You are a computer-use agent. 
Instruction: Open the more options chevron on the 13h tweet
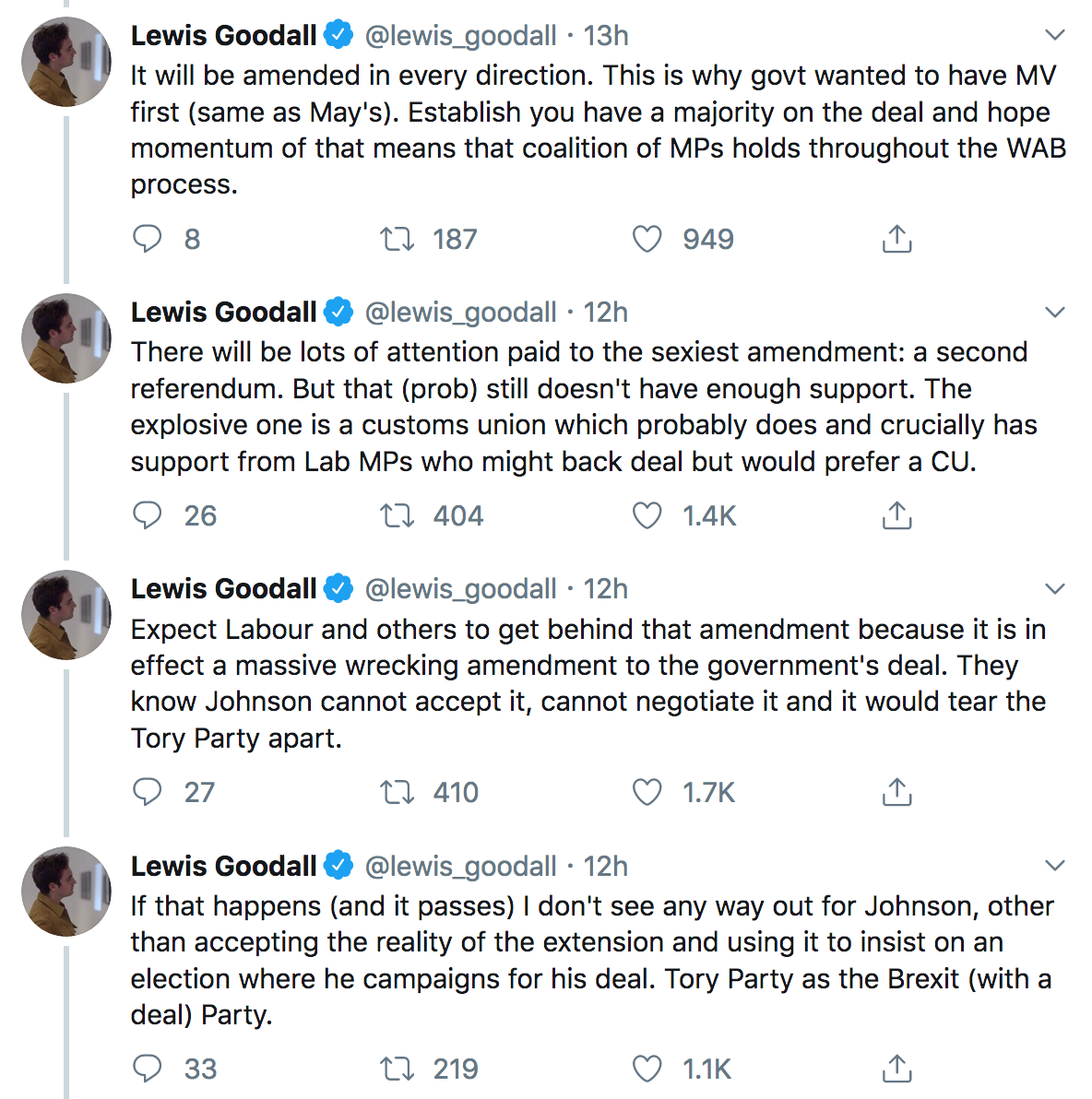pyautogui.click(x=1055, y=35)
